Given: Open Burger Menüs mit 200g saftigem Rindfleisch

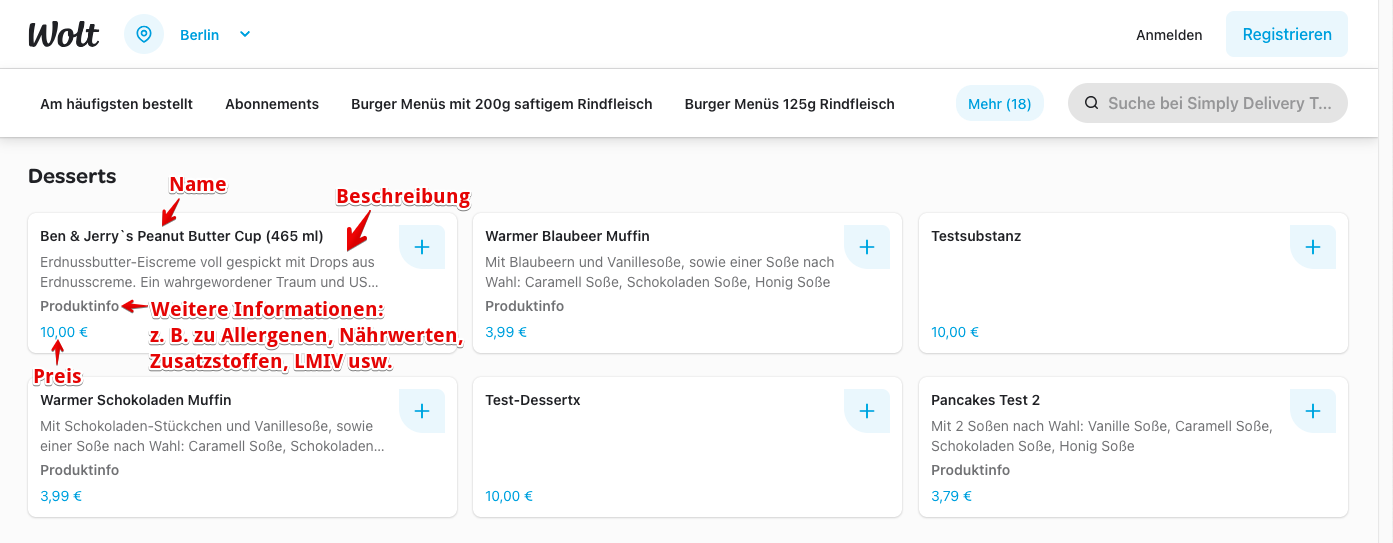Looking at the screenshot, I should 502,104.
